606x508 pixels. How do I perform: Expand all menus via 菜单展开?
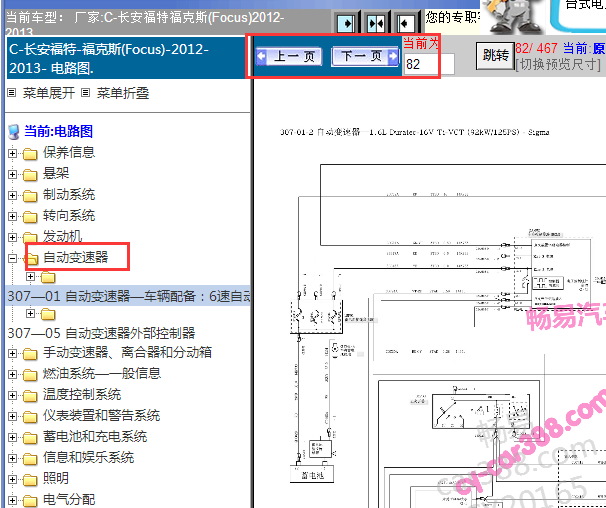coord(49,93)
